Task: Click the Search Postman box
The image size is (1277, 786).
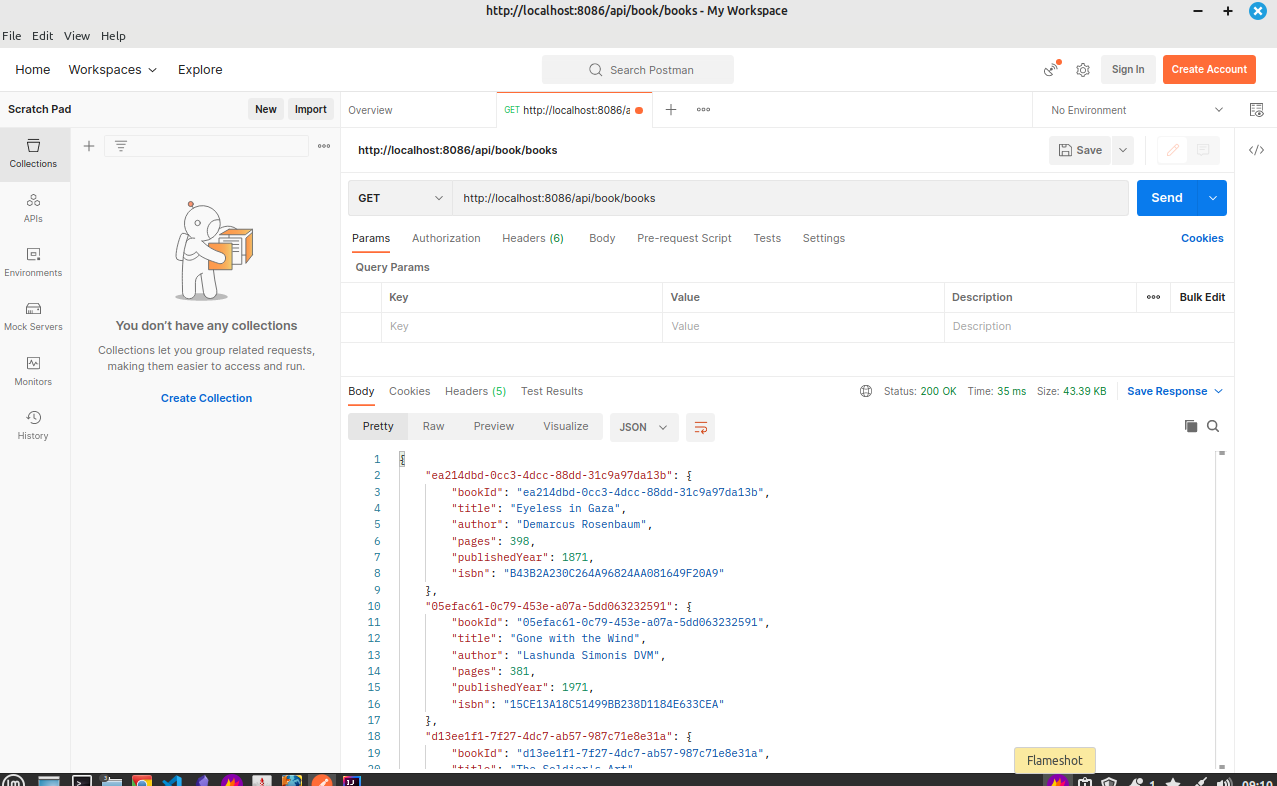Action: tap(638, 70)
